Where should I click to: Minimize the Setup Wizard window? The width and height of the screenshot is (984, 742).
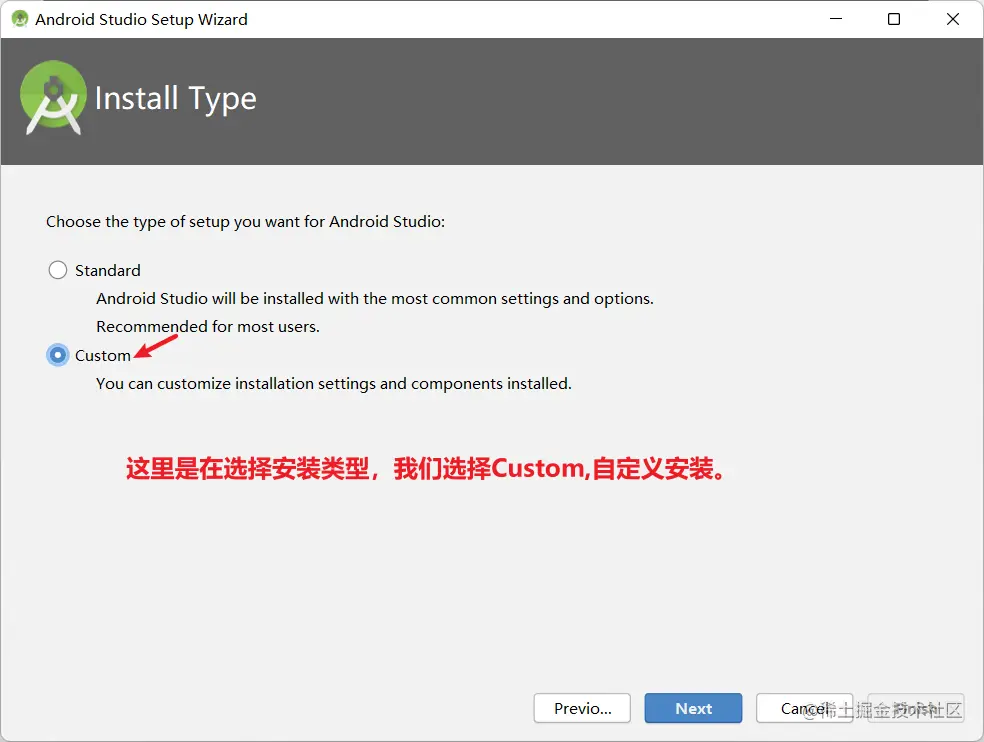(836, 19)
